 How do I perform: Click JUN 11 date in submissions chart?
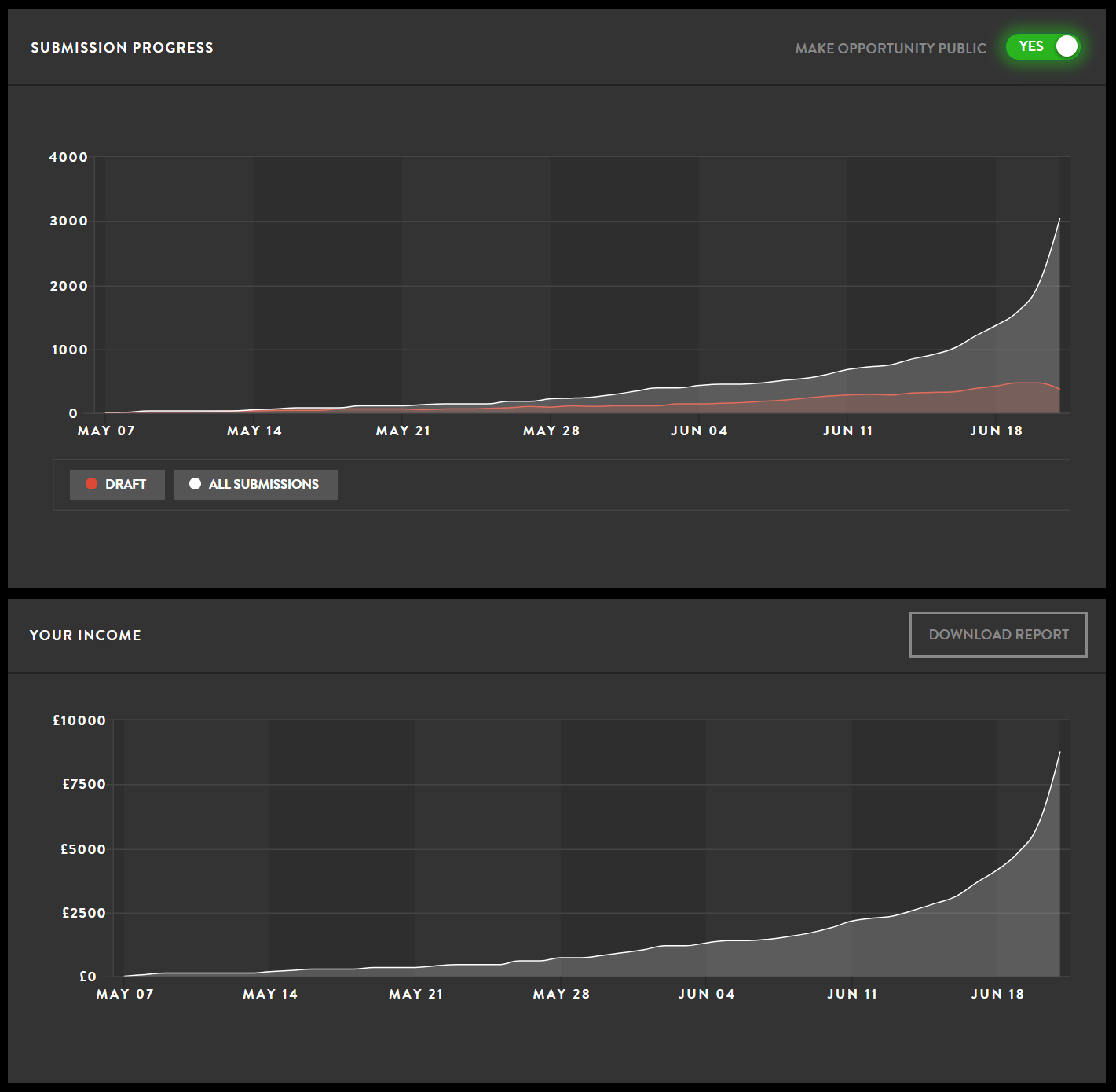pyautogui.click(x=847, y=431)
